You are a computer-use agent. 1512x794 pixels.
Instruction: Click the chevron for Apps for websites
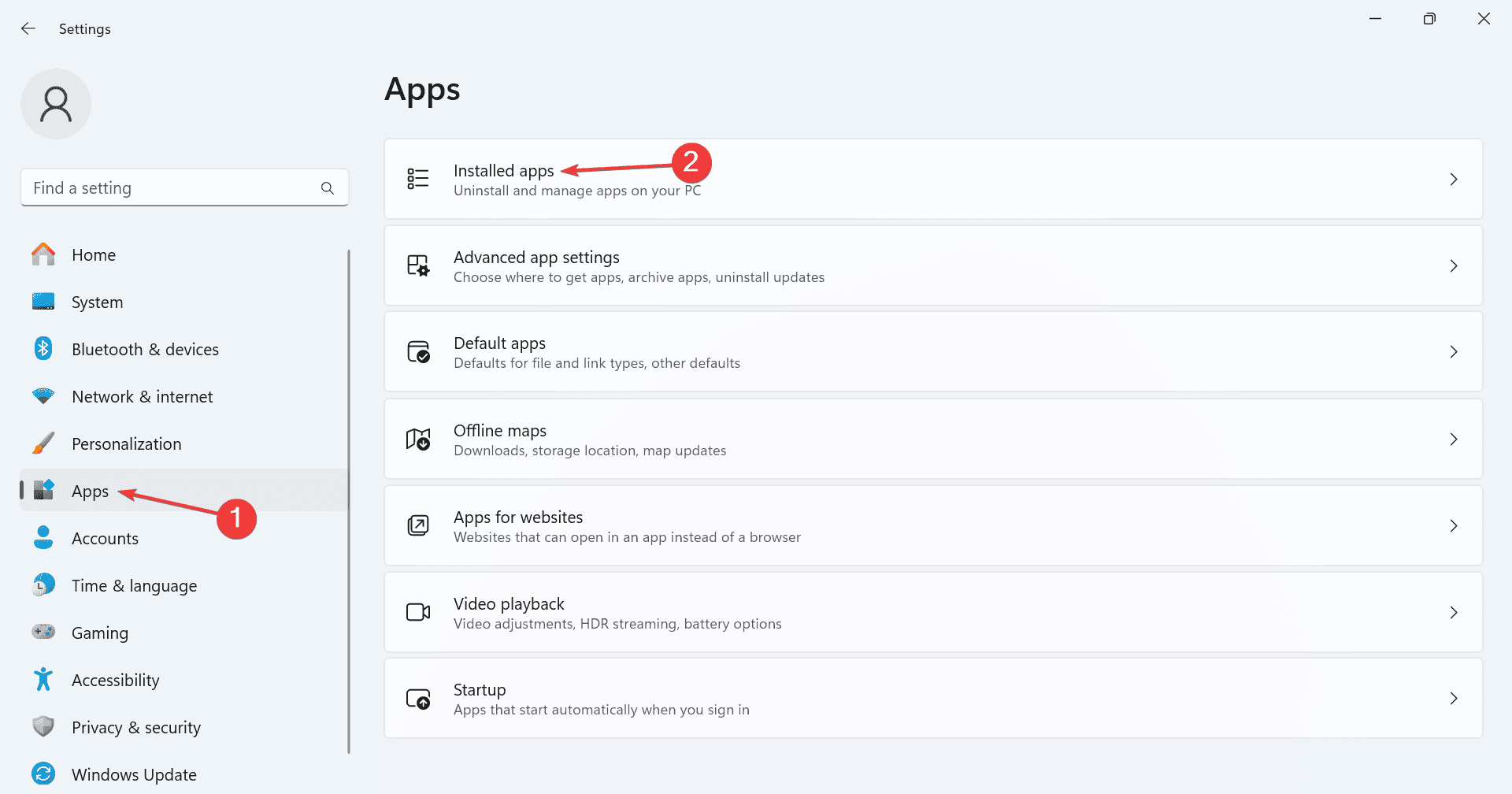tap(1454, 525)
